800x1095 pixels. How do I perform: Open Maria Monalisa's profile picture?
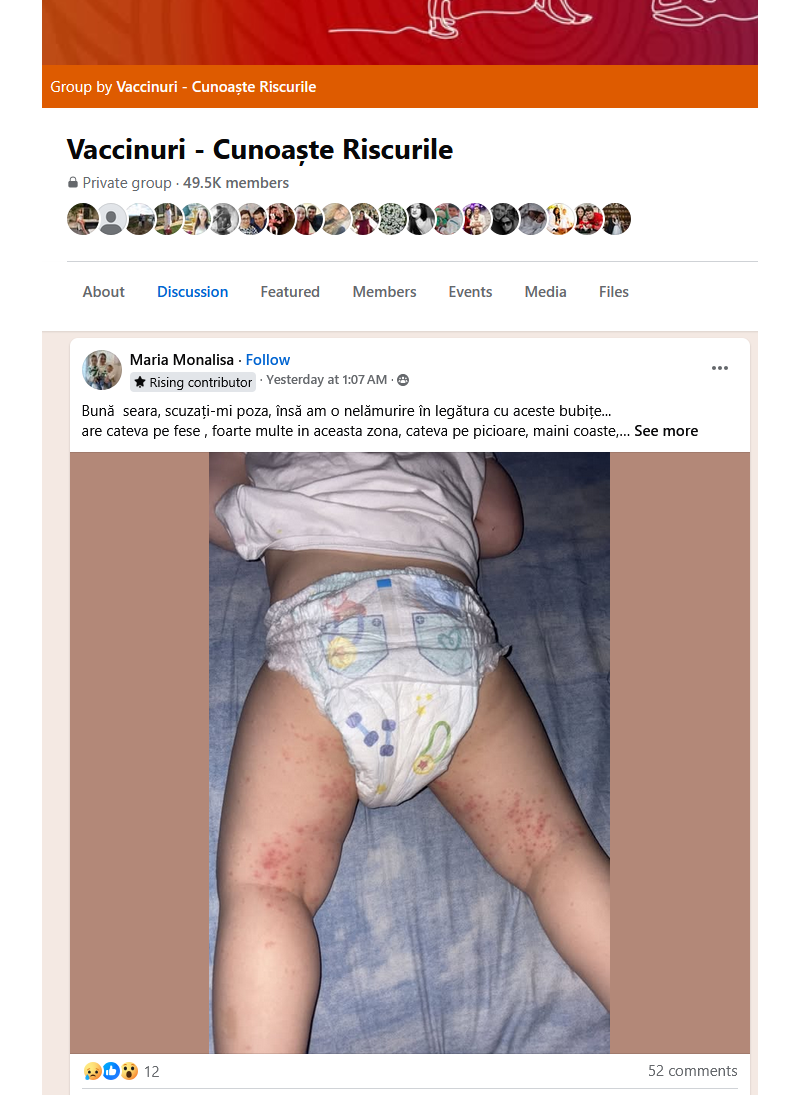tap(102, 370)
